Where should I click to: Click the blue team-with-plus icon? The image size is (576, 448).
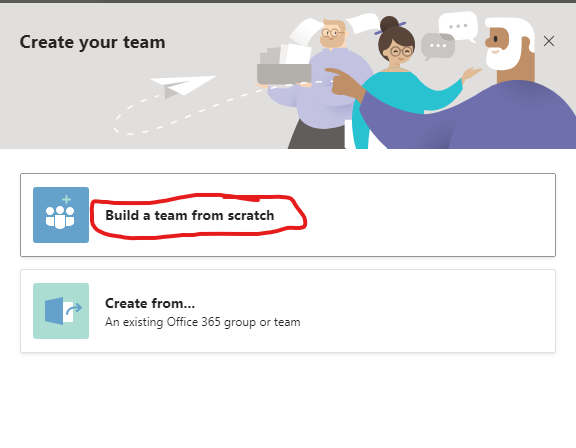[61, 215]
